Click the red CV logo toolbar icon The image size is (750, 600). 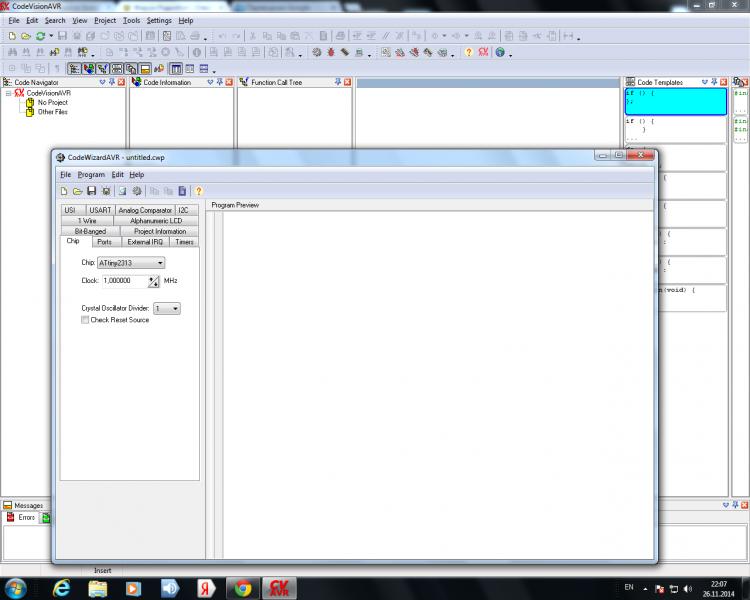pos(483,52)
